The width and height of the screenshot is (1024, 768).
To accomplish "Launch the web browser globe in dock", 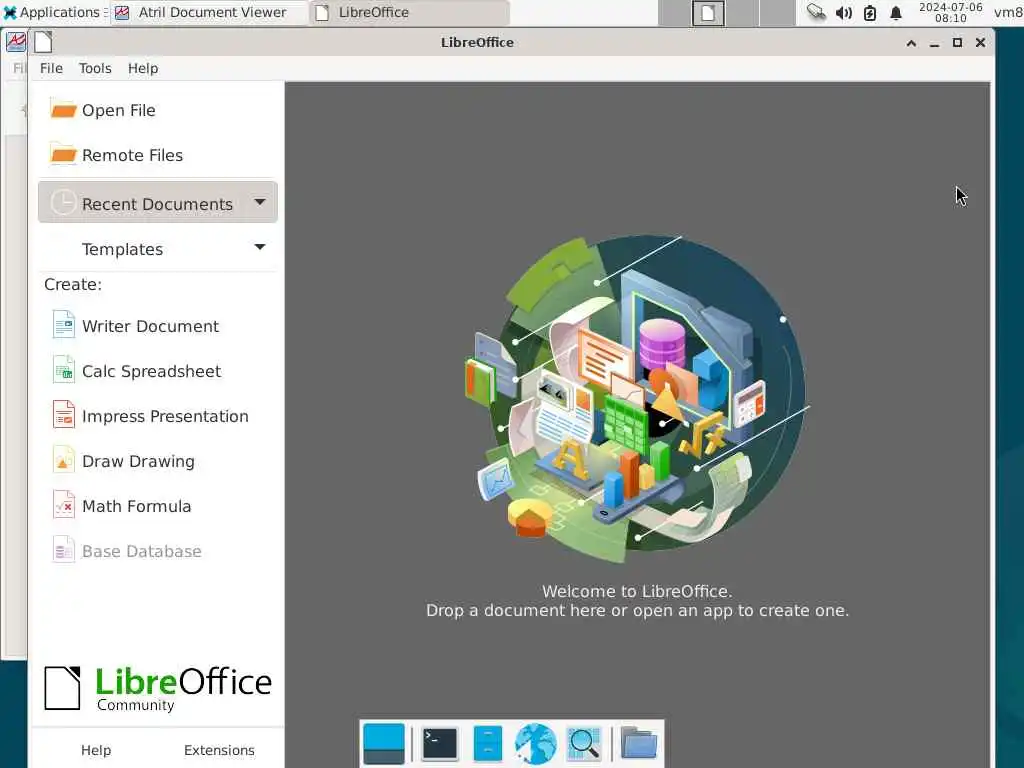I will [536, 743].
